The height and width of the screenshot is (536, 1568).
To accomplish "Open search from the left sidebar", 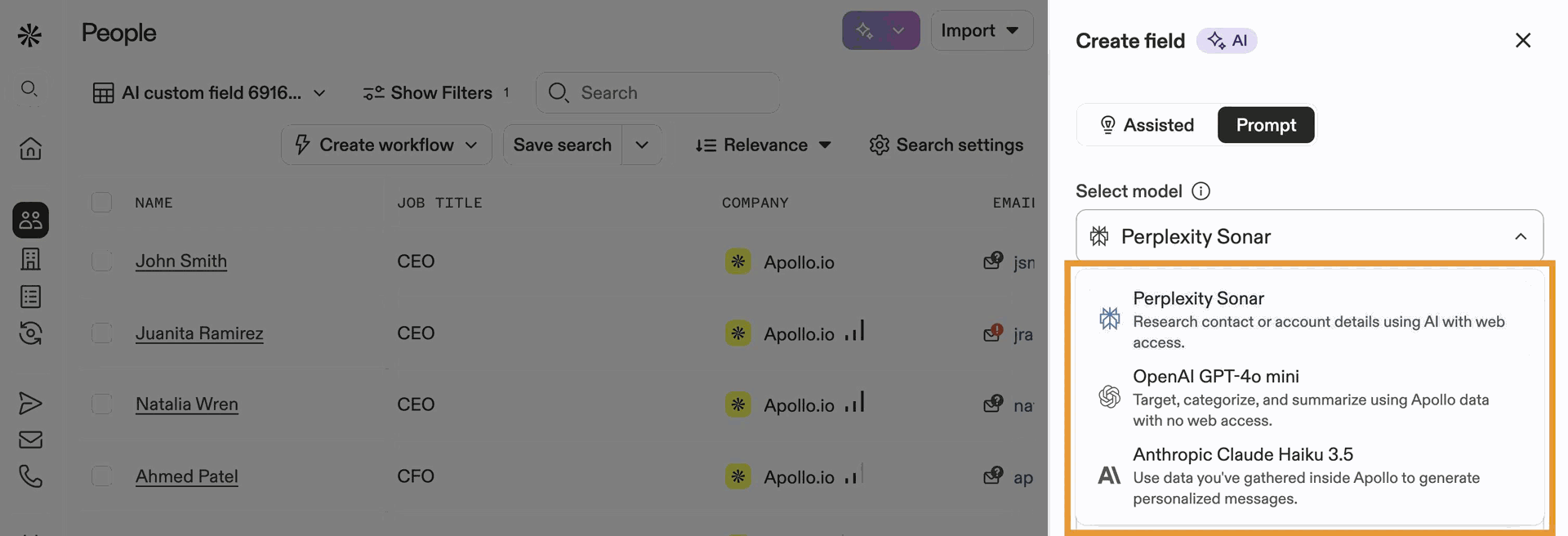I will [29, 90].
